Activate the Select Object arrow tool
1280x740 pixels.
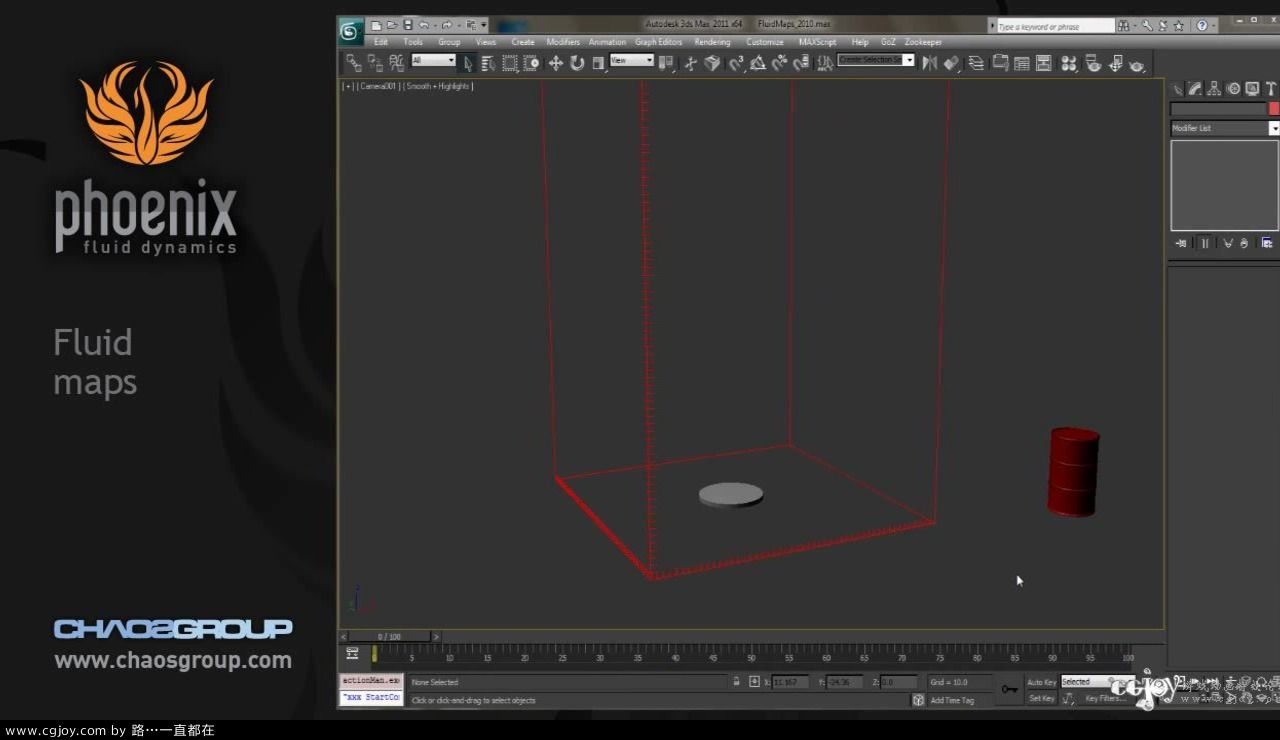pyautogui.click(x=467, y=63)
